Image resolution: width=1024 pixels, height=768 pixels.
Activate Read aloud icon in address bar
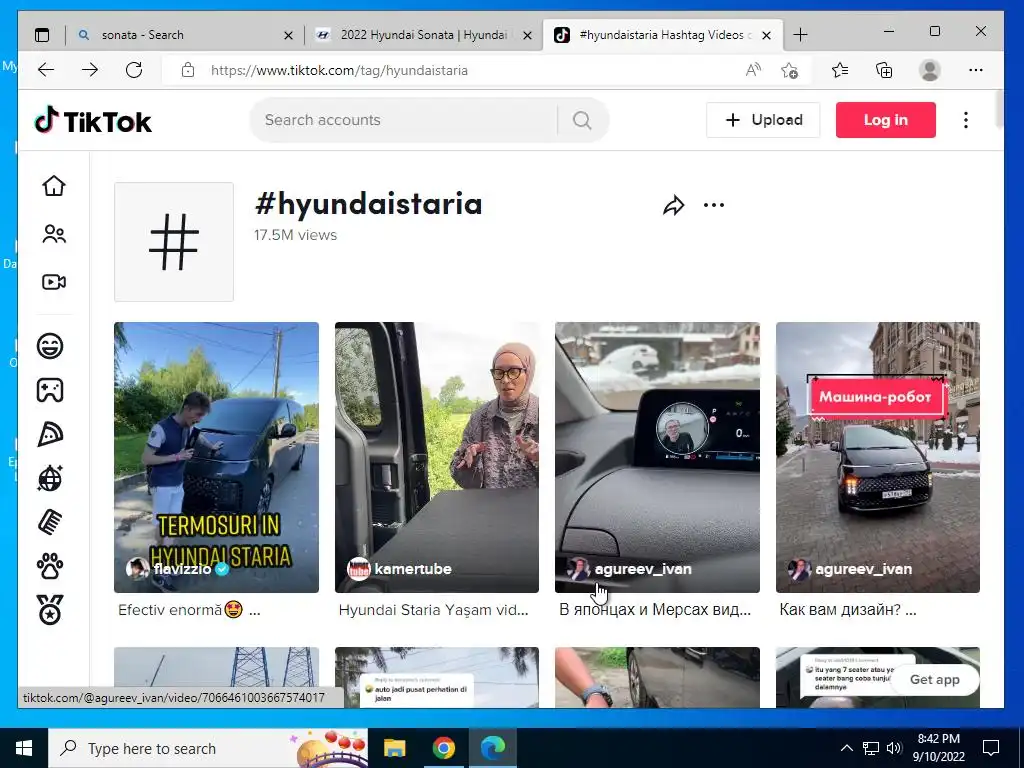pyautogui.click(x=753, y=70)
